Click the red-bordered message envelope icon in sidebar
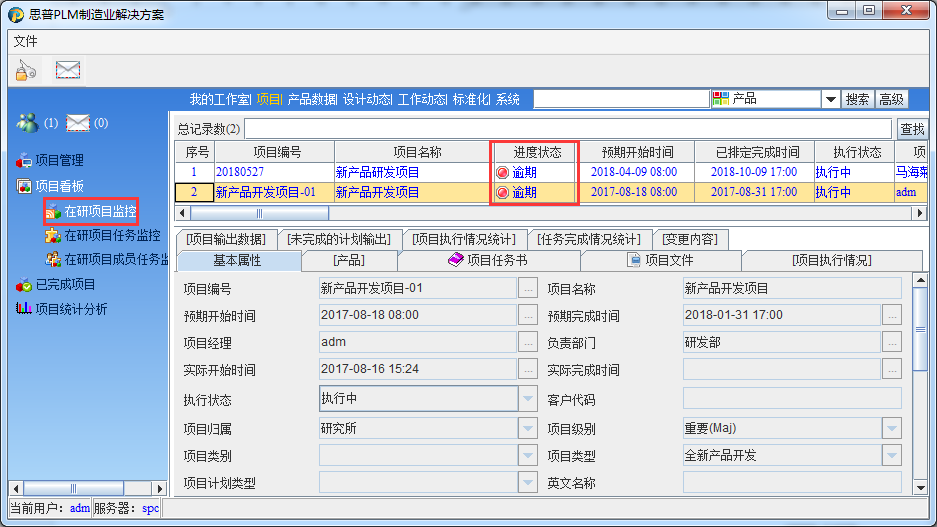 78,123
